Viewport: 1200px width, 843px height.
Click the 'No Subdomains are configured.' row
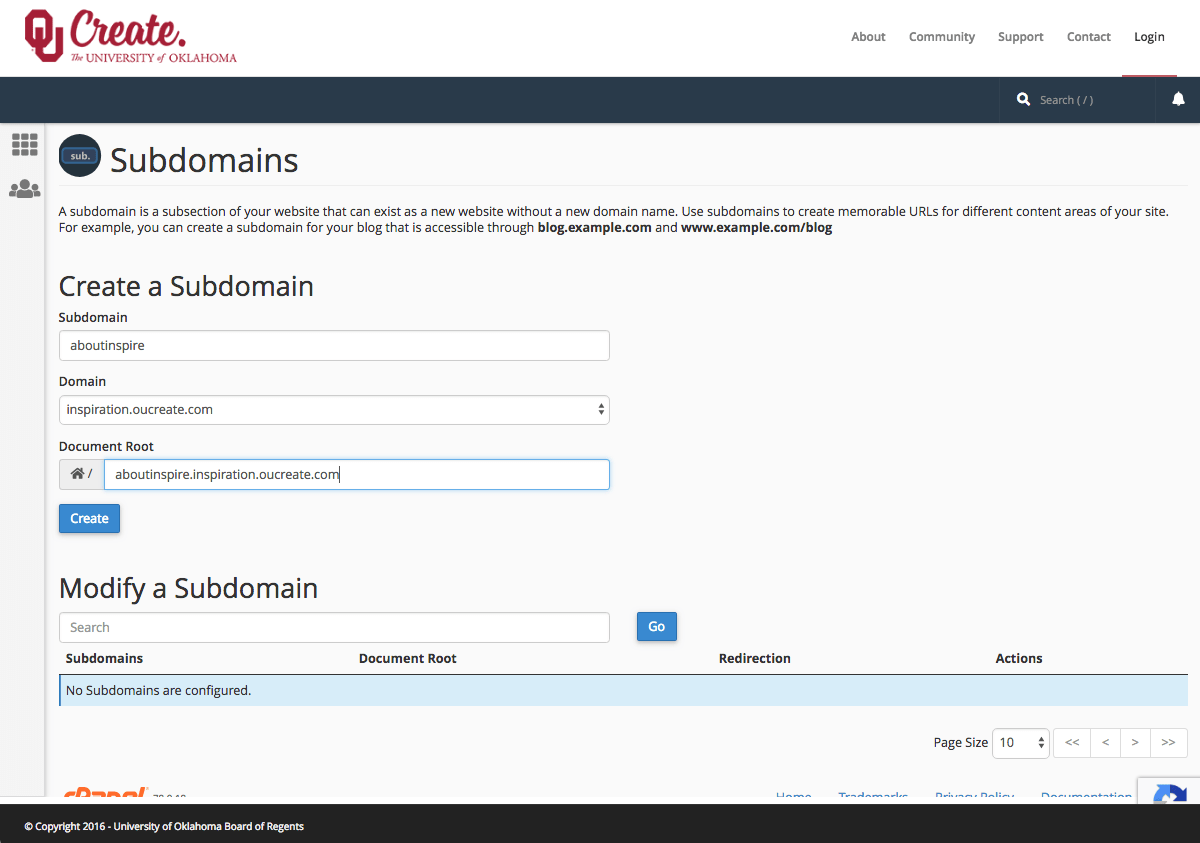(x=623, y=690)
